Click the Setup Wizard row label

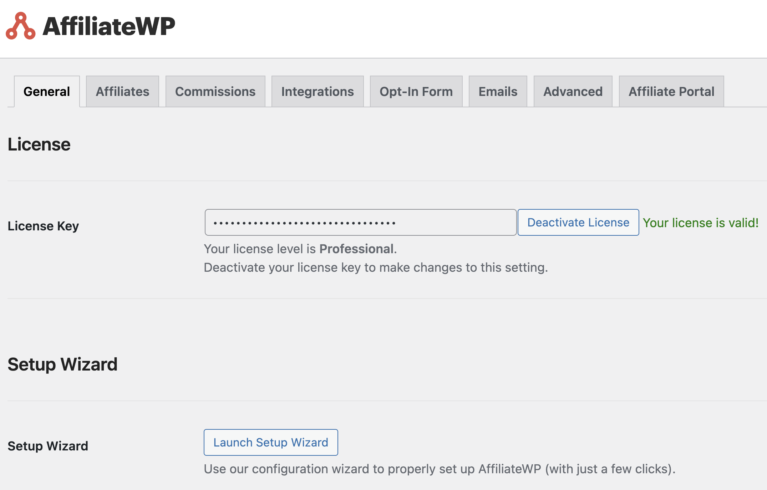pos(48,446)
